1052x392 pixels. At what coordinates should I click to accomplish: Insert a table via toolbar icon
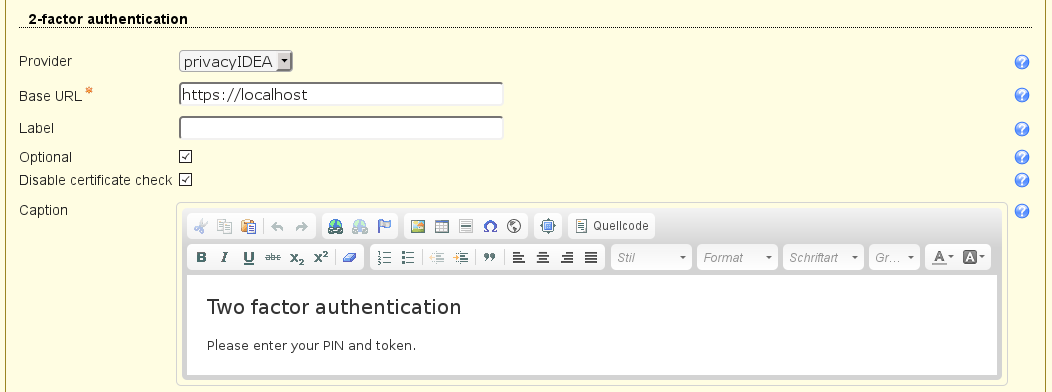[x=441, y=226]
